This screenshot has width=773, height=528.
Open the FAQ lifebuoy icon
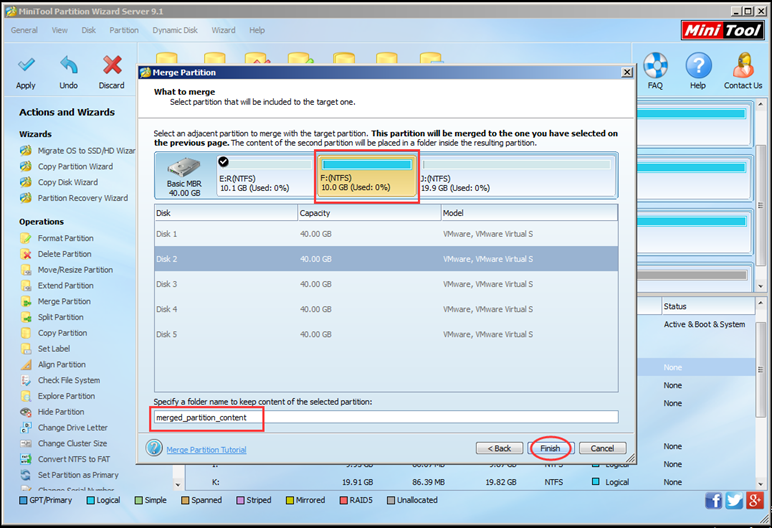coord(655,65)
